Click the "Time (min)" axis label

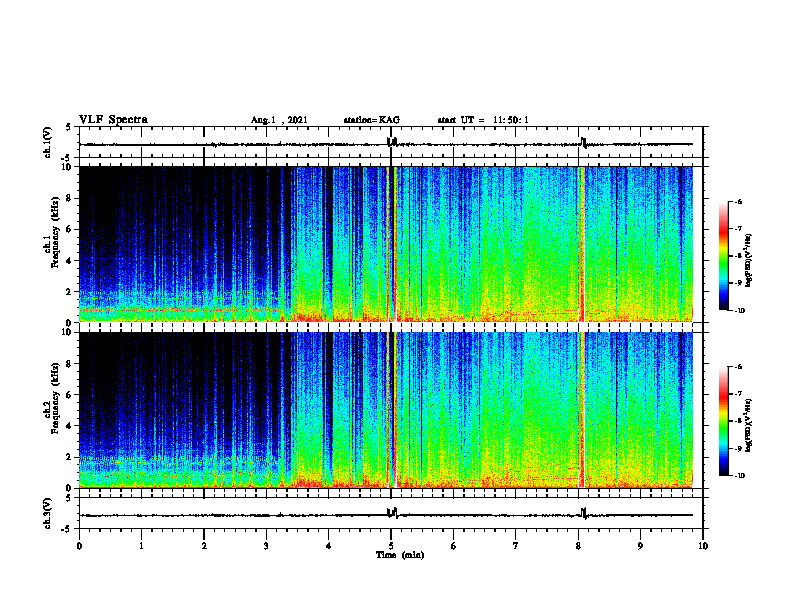pos(400,555)
